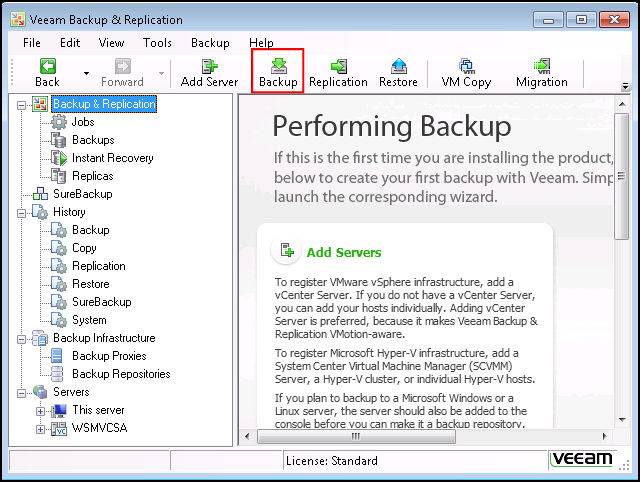
Task: Select the History Replication entry
Action: 99,266
